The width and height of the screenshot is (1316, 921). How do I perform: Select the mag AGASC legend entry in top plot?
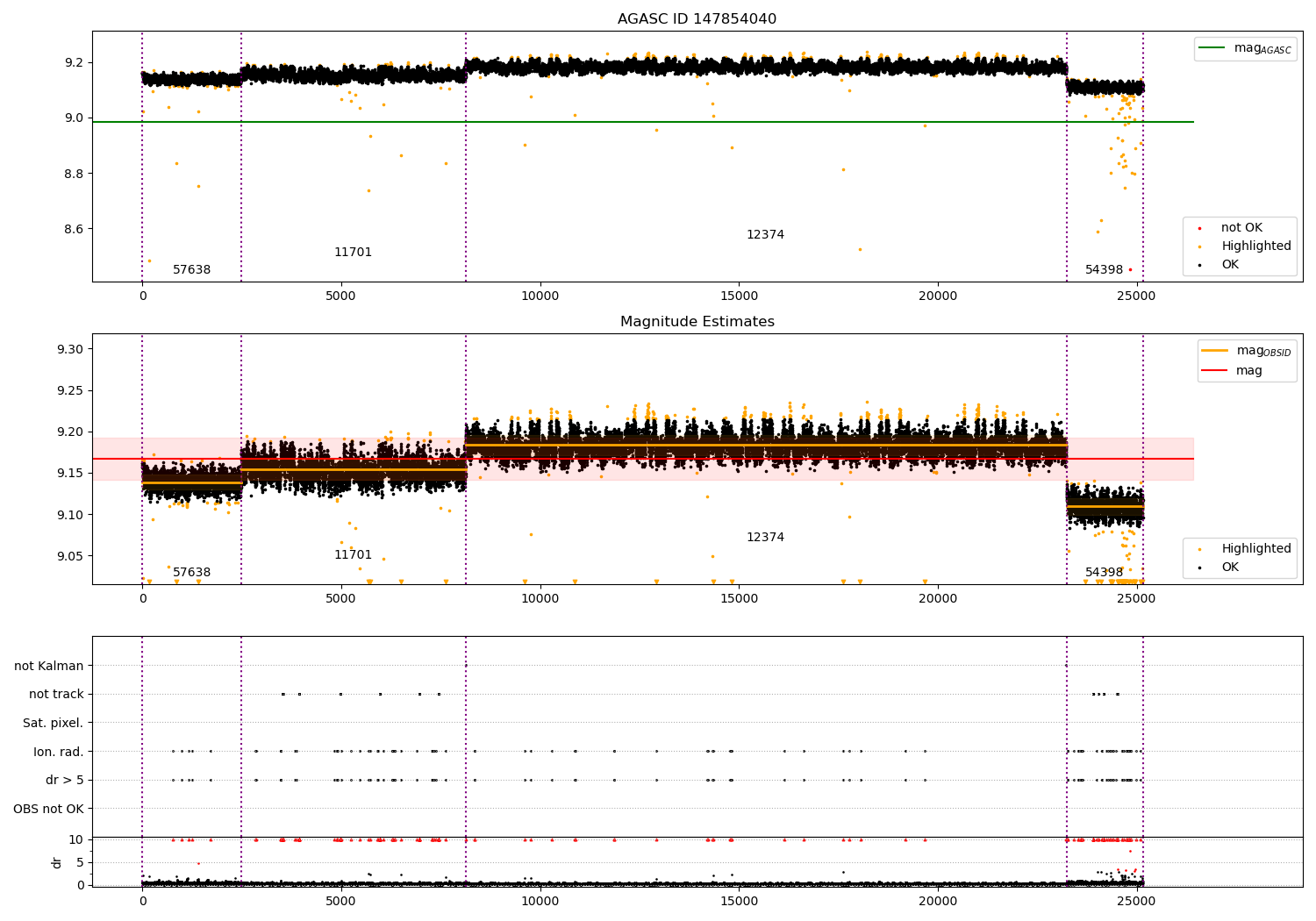(1245, 48)
